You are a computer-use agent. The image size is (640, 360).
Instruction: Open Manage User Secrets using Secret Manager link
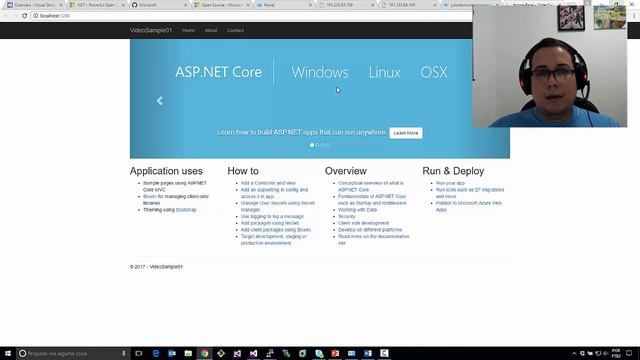(x=278, y=206)
